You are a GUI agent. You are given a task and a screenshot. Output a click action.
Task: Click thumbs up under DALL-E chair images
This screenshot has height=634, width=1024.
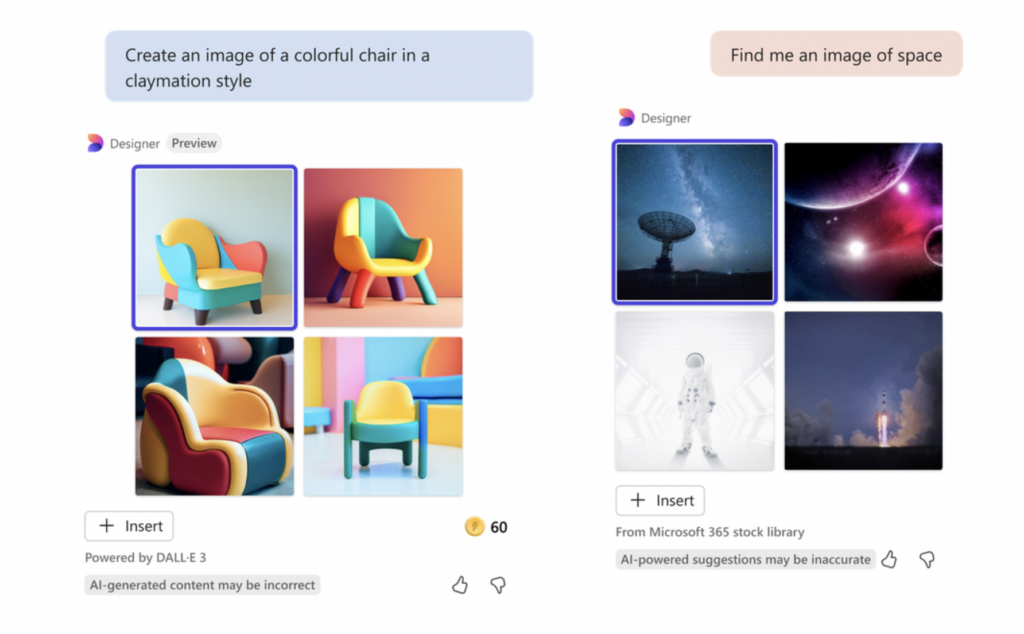click(460, 585)
